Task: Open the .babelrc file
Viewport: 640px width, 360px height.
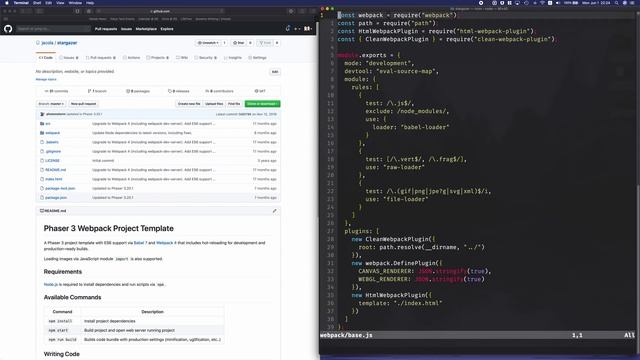Action: coord(52,142)
